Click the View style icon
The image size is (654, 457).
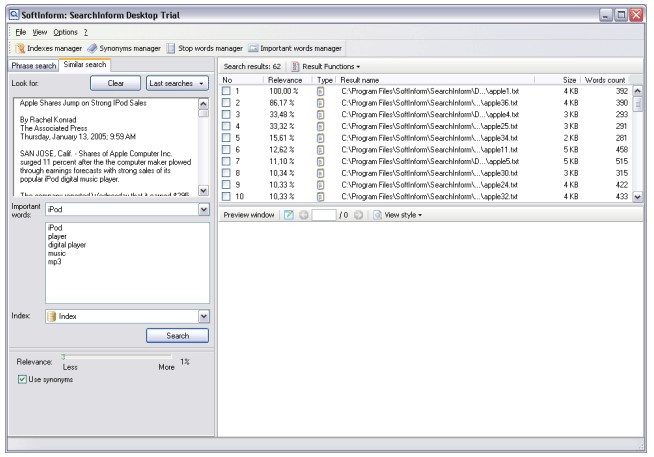click(x=377, y=215)
